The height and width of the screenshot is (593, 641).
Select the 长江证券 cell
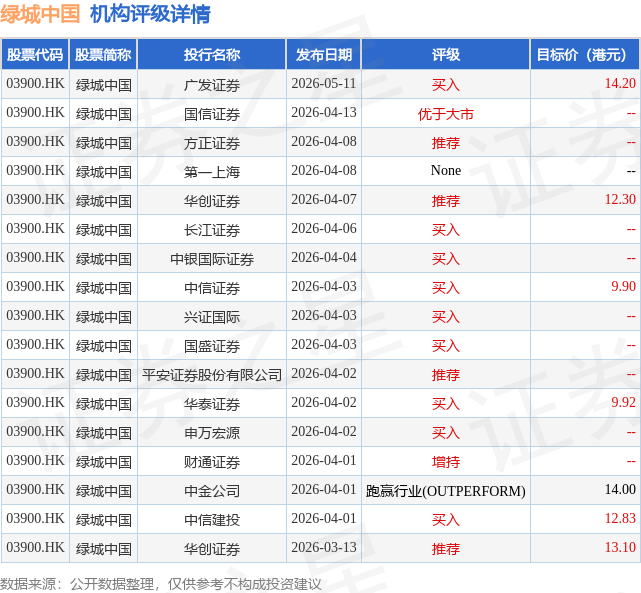[x=212, y=230]
